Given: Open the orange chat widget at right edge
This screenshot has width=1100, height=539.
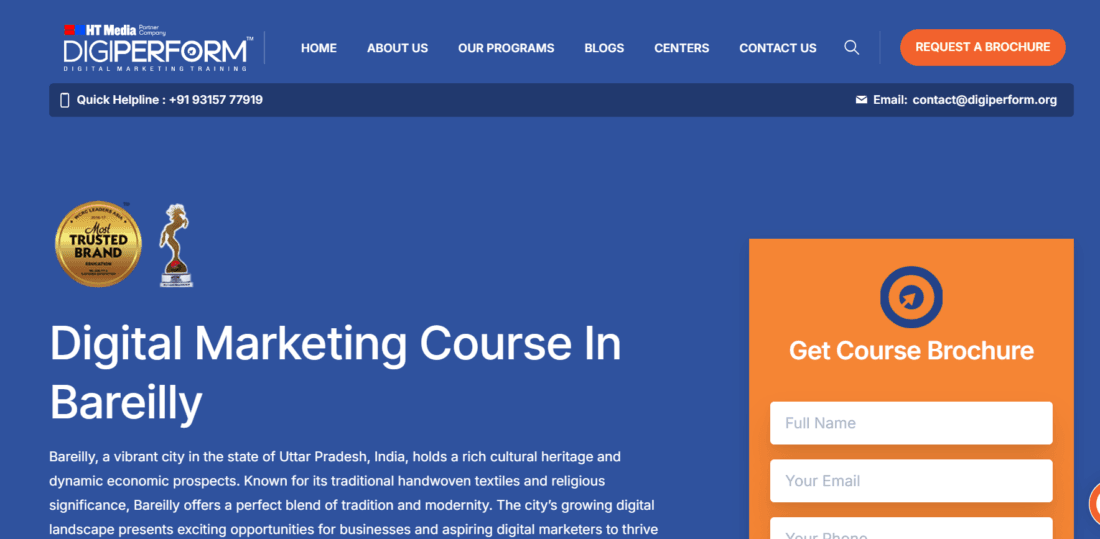Looking at the screenshot, I should 1093,503.
